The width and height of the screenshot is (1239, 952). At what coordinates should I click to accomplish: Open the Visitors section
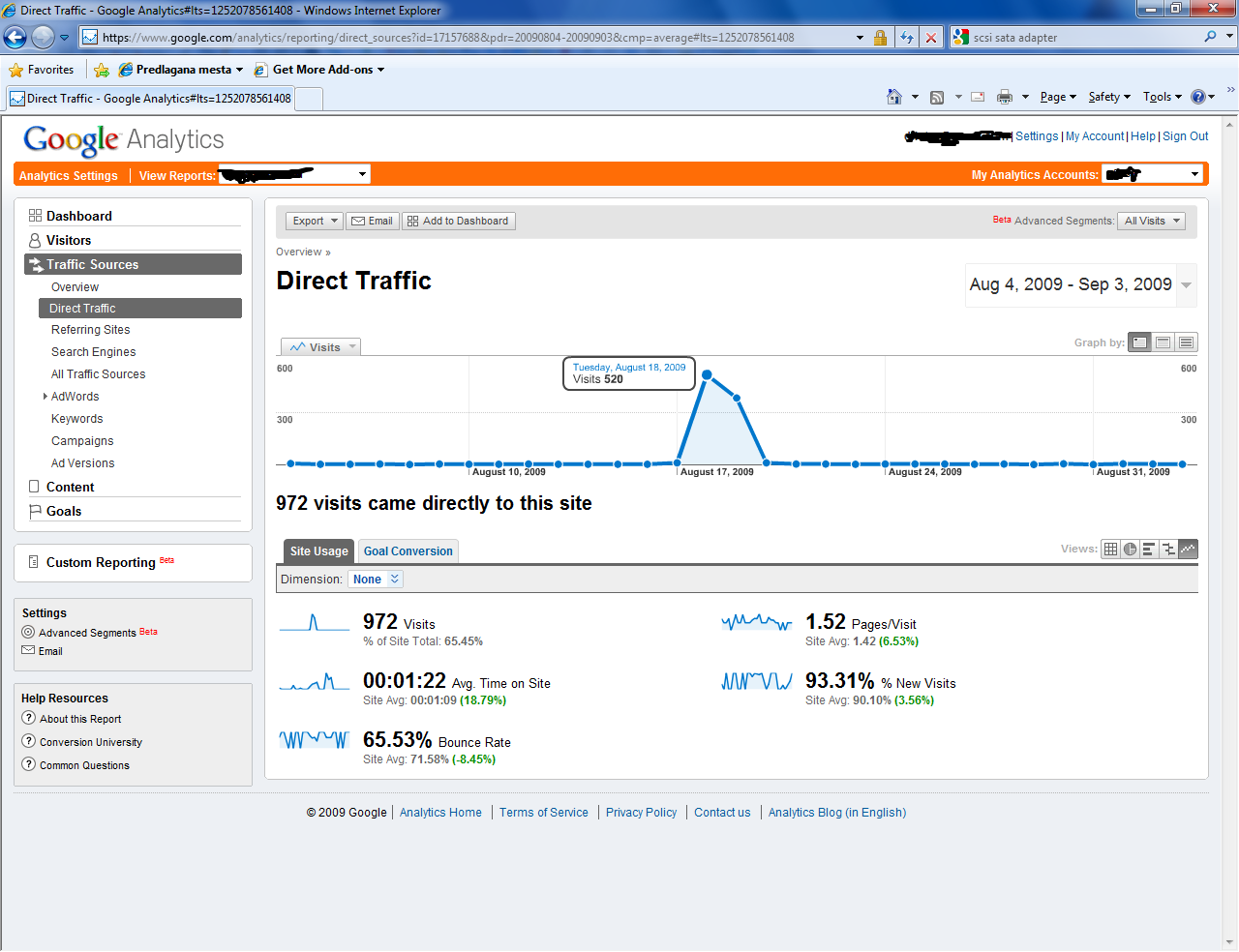(69, 240)
